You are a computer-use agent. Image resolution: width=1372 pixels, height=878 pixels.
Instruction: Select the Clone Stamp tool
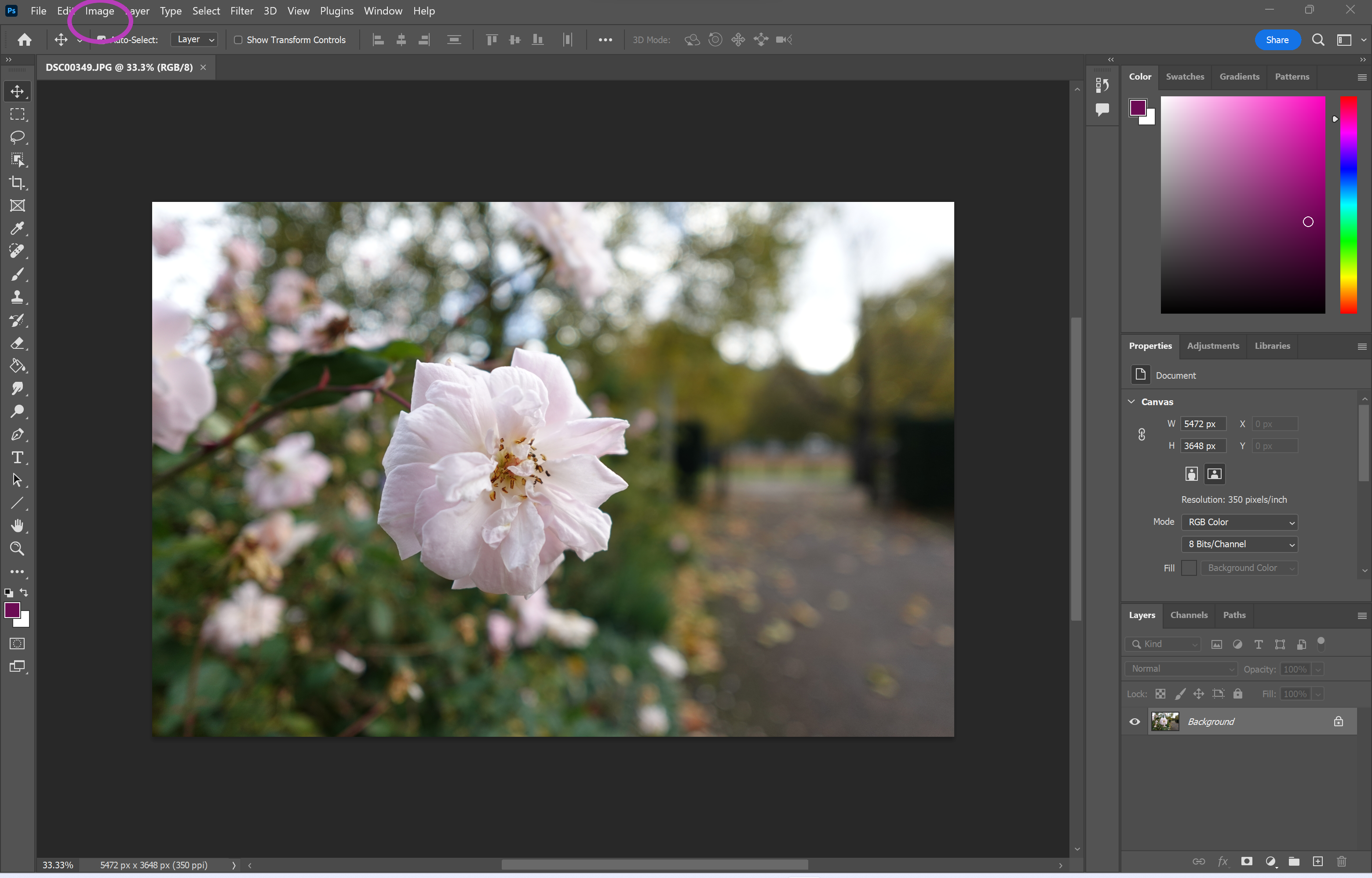click(x=17, y=297)
